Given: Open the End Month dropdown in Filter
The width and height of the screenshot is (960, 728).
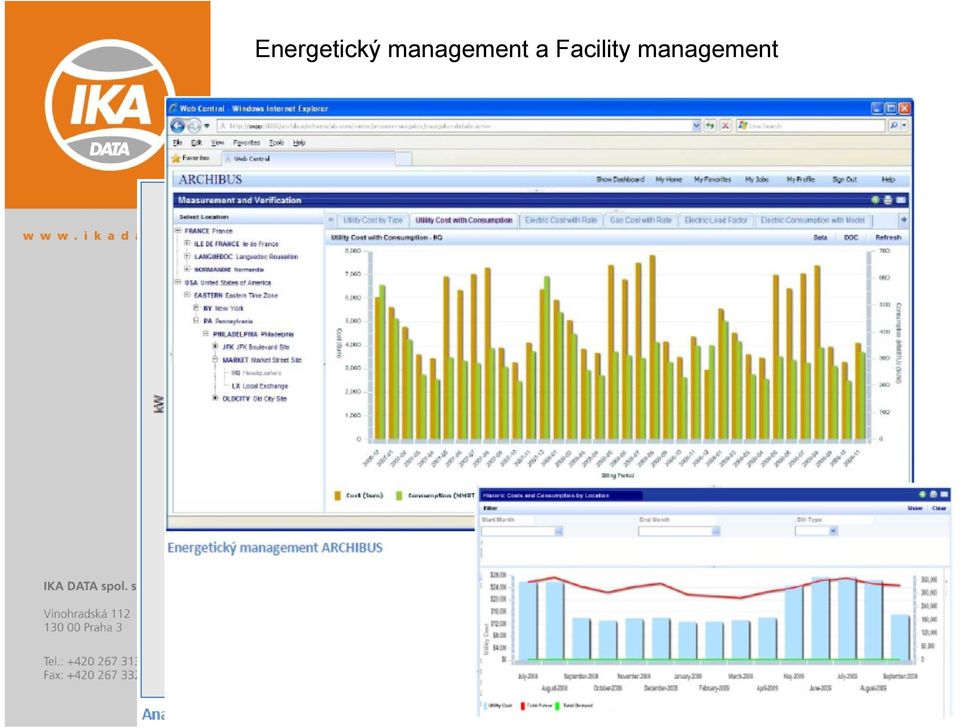Looking at the screenshot, I should [715, 531].
